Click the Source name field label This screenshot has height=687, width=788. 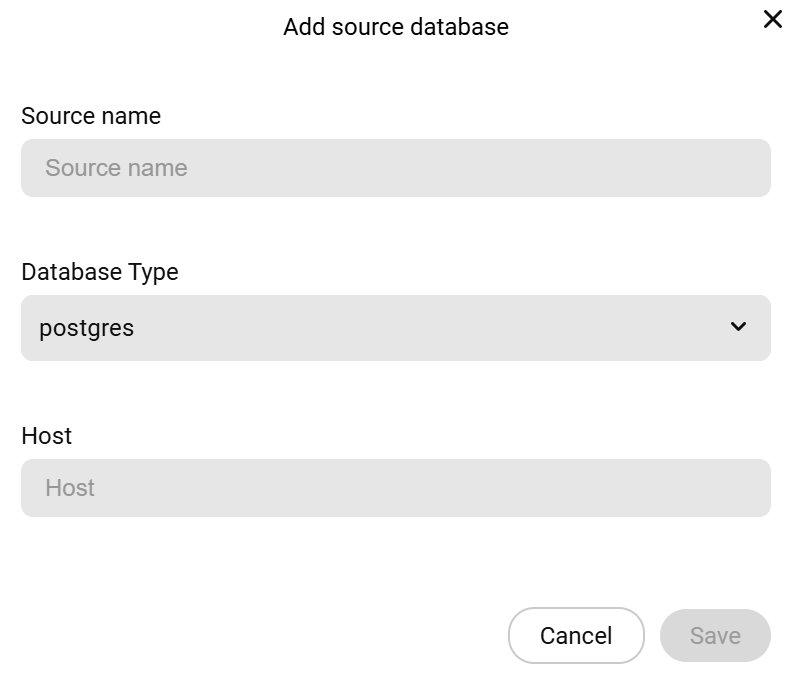coord(91,116)
